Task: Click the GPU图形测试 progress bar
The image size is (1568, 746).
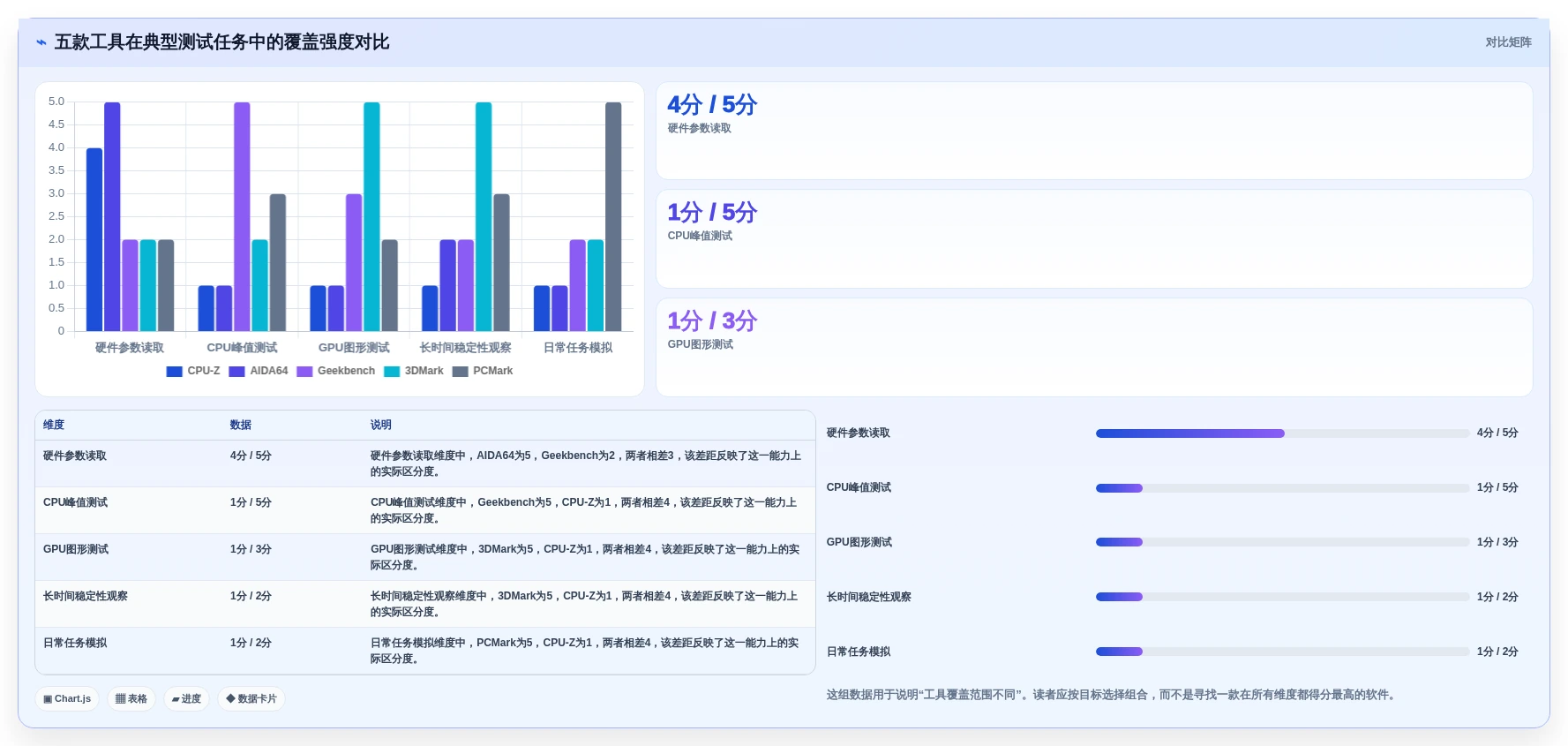Action: click(1282, 542)
